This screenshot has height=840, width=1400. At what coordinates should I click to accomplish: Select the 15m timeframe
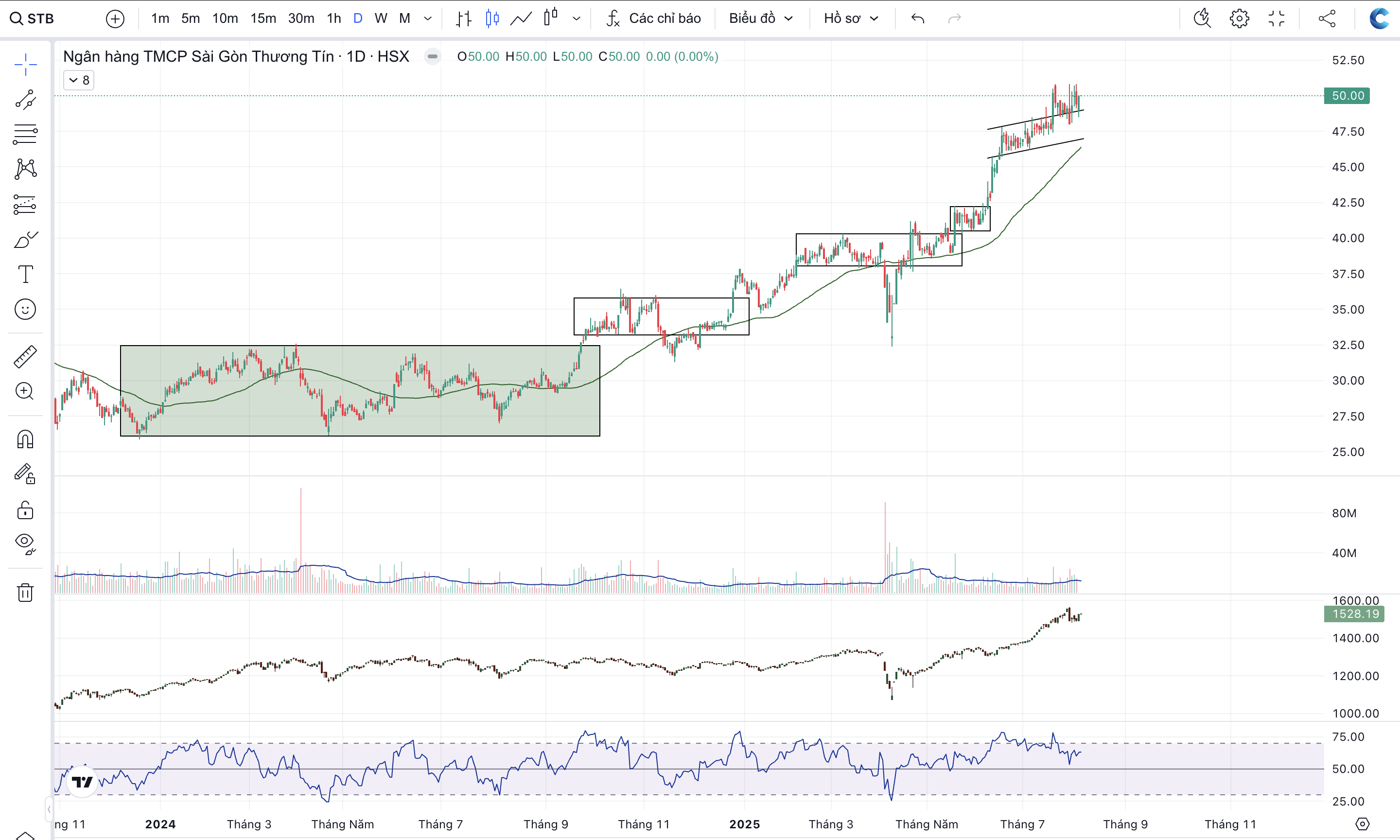263,18
